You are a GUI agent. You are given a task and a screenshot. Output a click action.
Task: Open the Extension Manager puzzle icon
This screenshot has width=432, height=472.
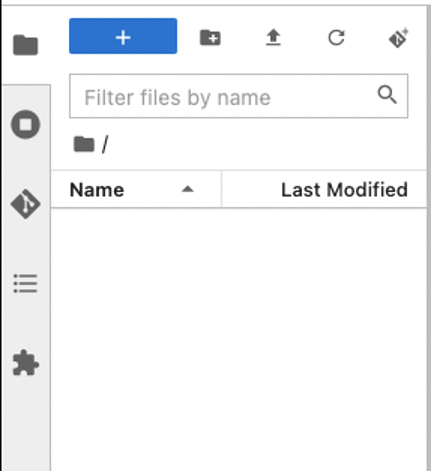pyautogui.click(x=26, y=363)
